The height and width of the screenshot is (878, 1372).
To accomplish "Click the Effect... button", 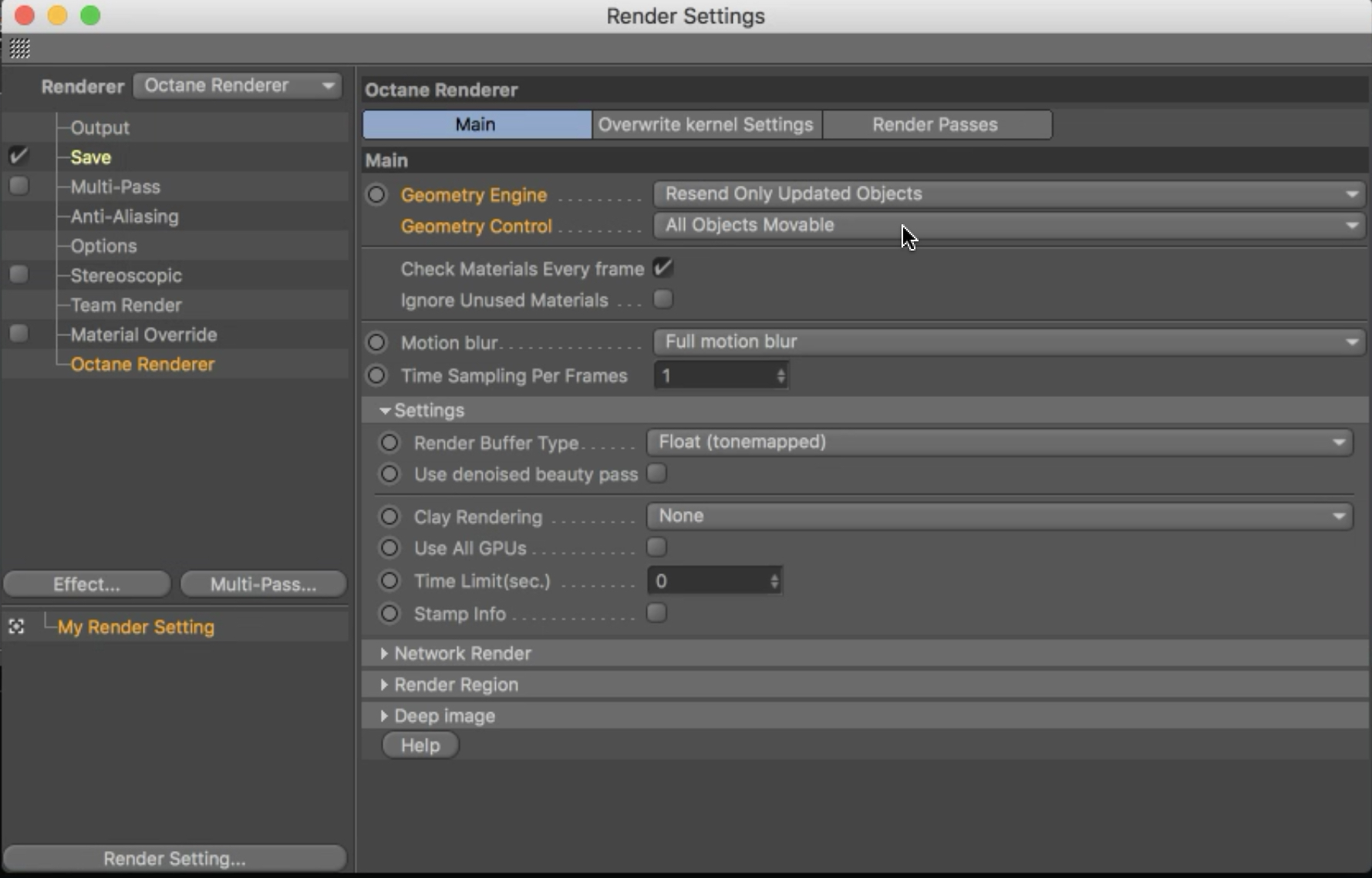I will pyautogui.click(x=86, y=584).
